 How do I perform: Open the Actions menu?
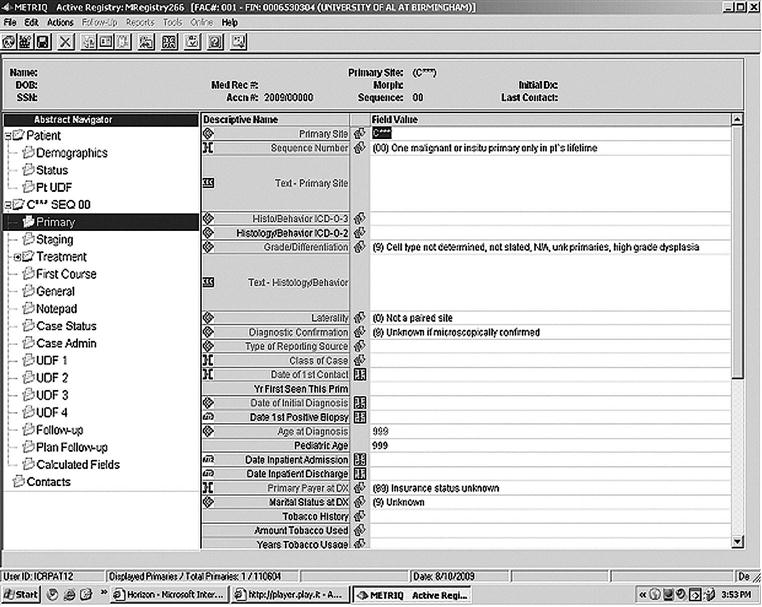point(60,22)
